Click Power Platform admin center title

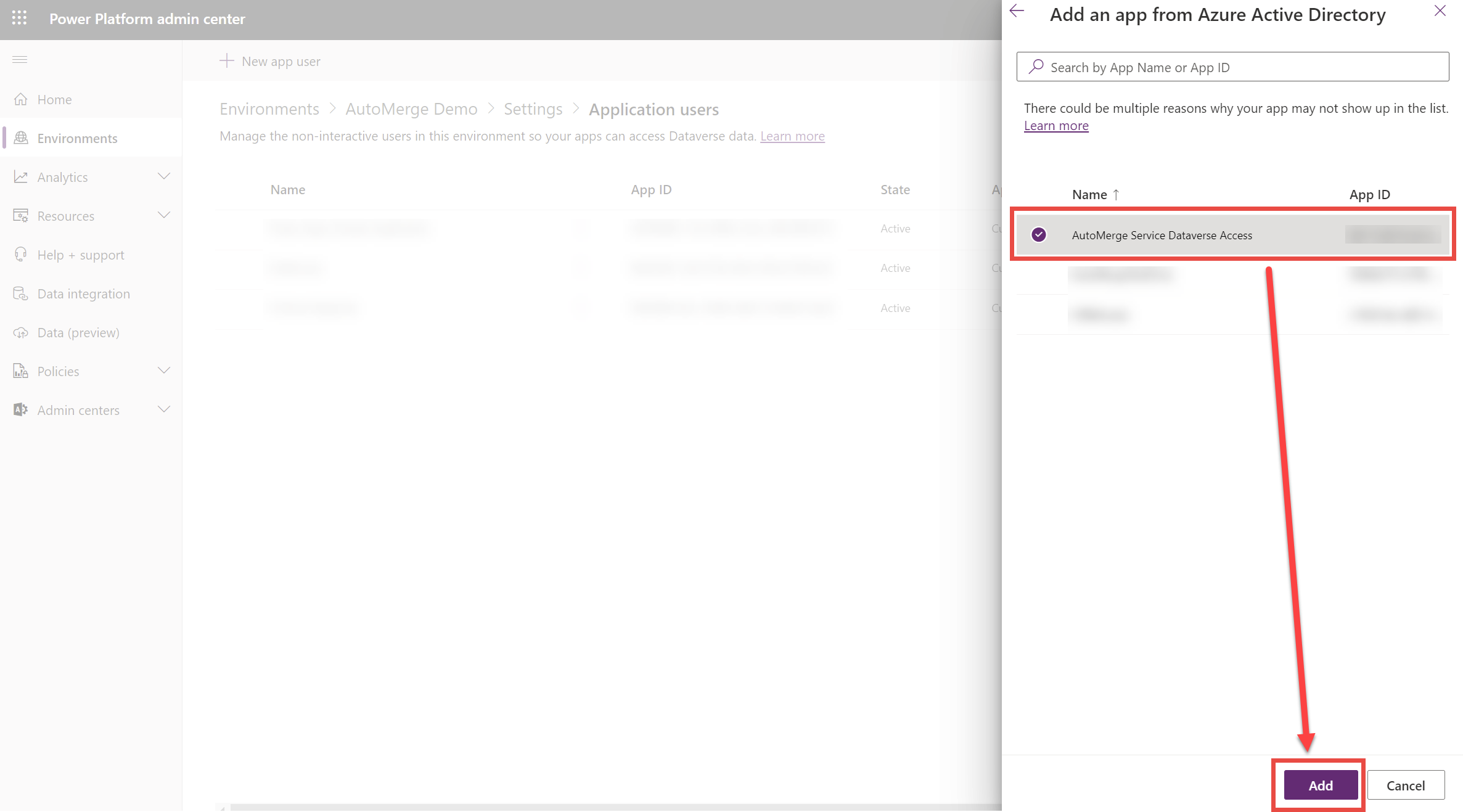pyautogui.click(x=147, y=18)
